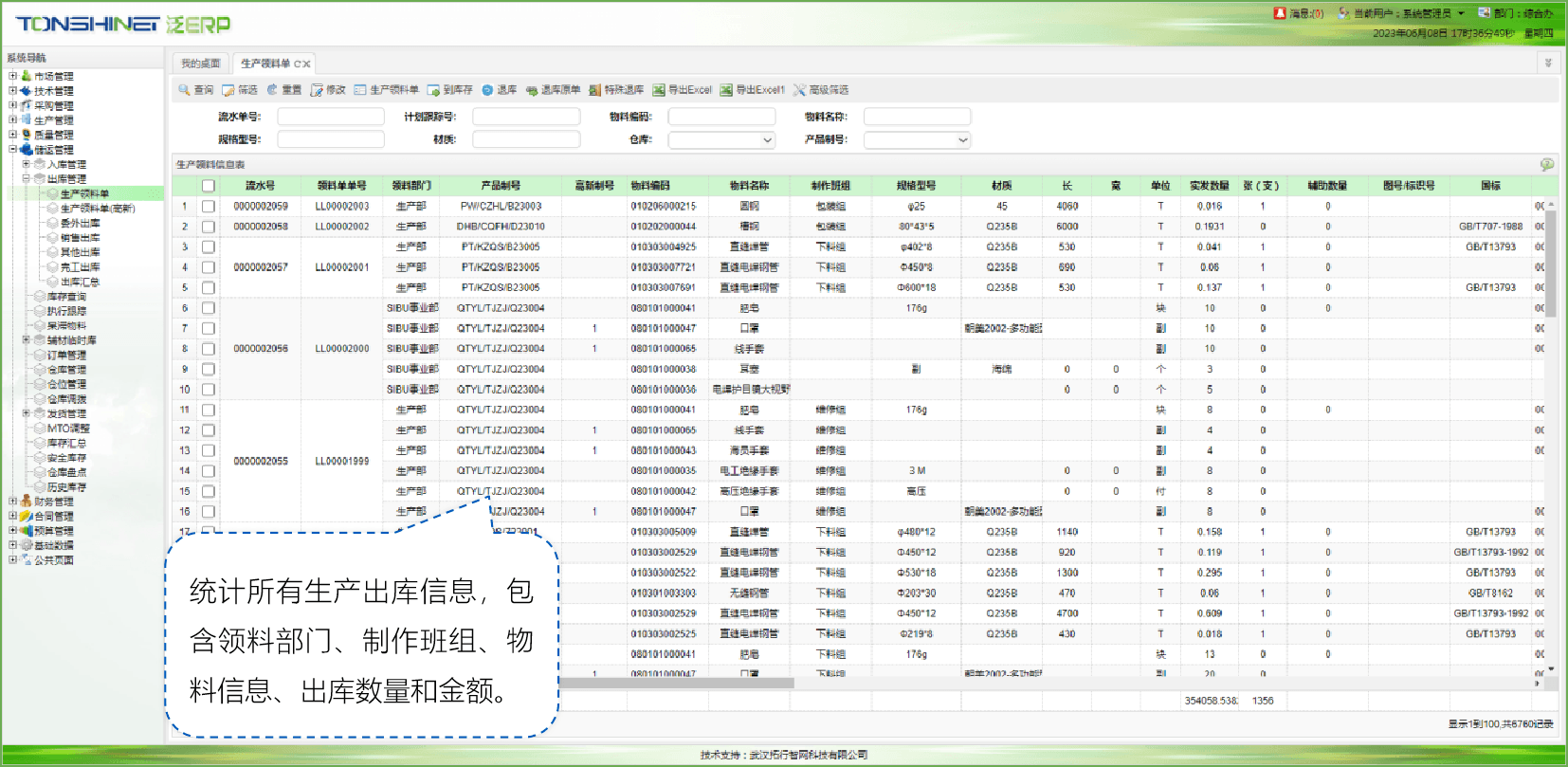Click the 导出Excel export icon

click(x=659, y=90)
